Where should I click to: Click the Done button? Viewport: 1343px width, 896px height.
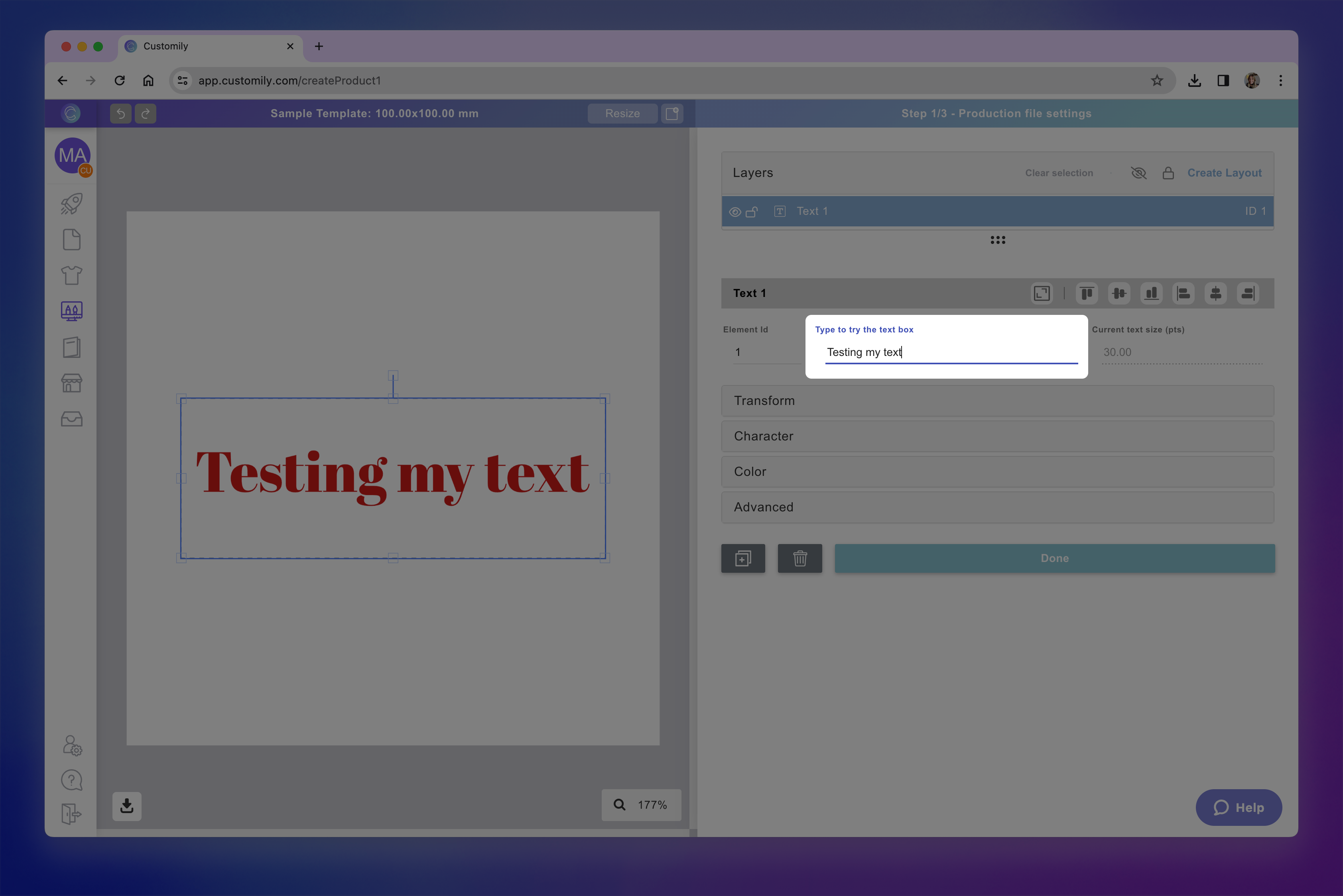(1054, 558)
